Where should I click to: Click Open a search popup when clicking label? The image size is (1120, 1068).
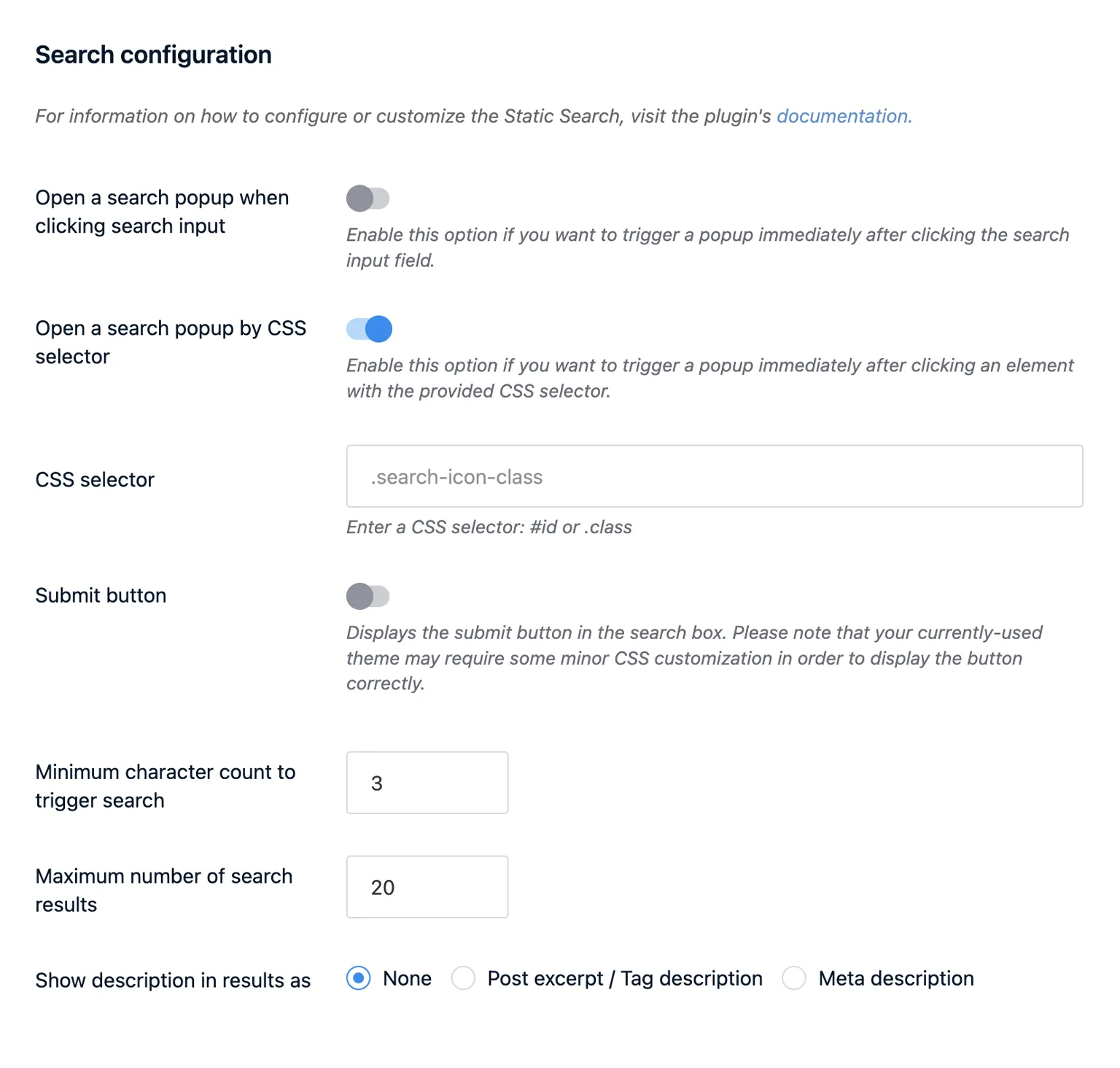[162, 212]
